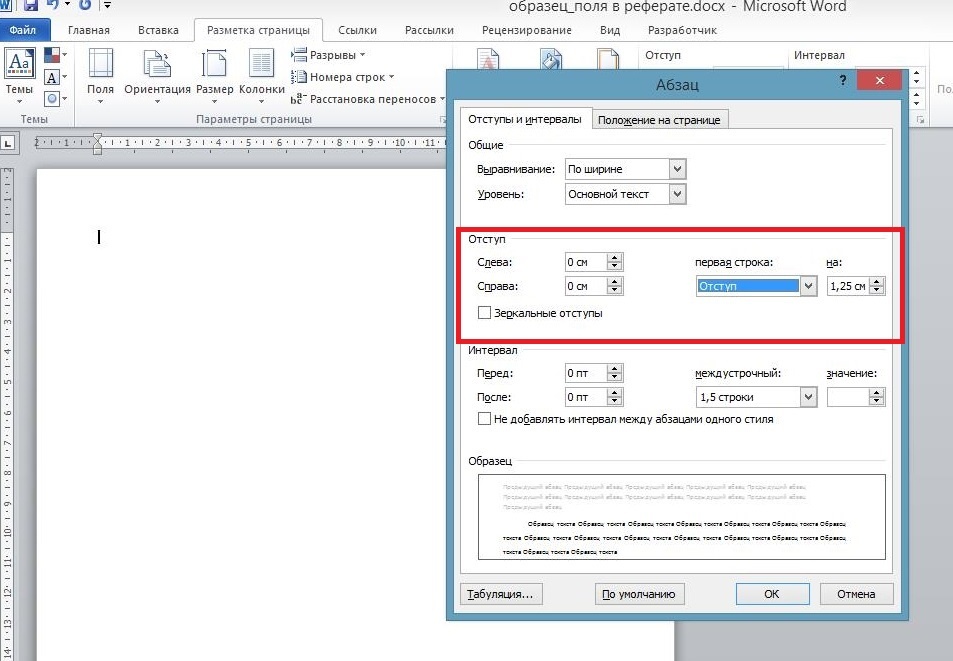The image size is (953, 661).
Task: Switch to Положение на странице tab
Action: (659, 120)
